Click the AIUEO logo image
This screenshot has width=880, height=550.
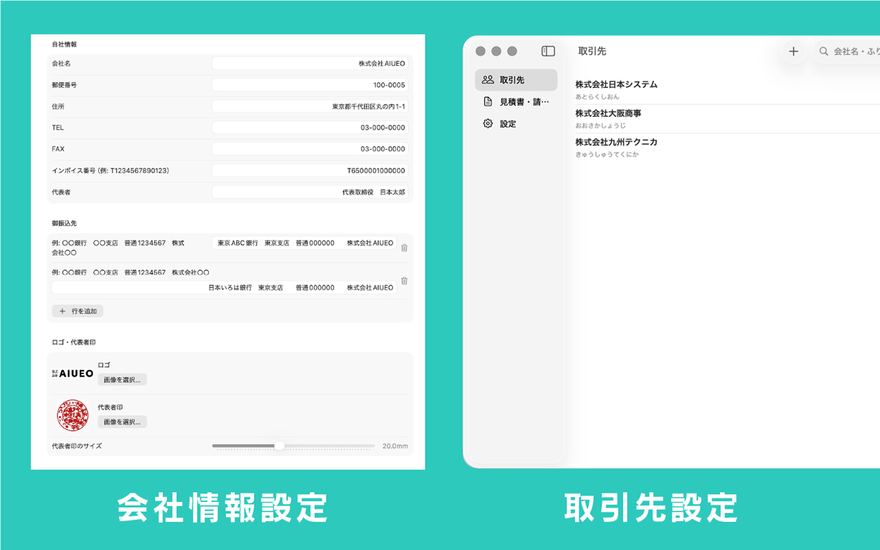(72, 373)
